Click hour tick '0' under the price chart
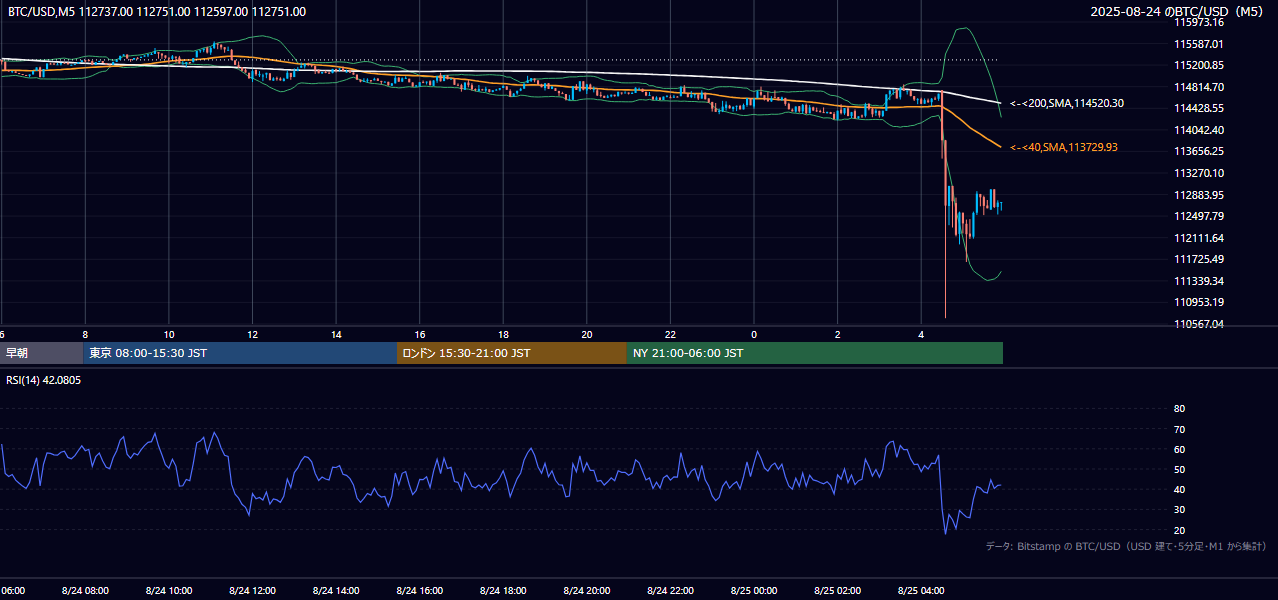This screenshot has height=600, width=1278. click(754, 335)
